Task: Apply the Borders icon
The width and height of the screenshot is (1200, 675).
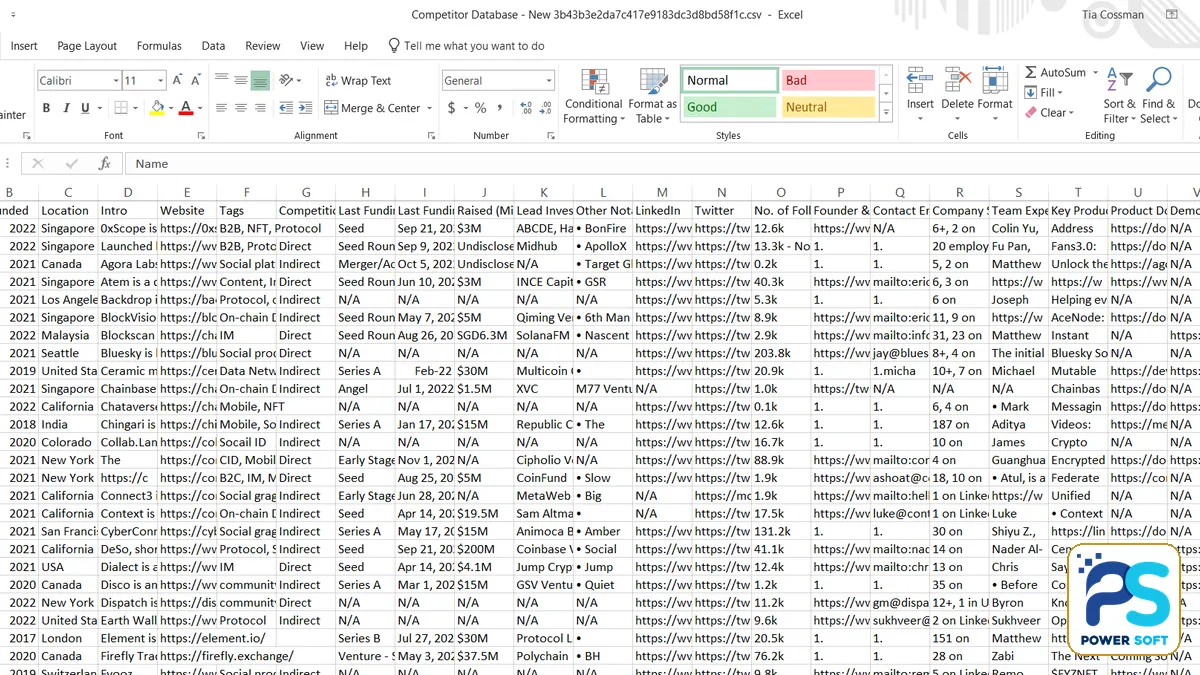Action: click(121, 108)
